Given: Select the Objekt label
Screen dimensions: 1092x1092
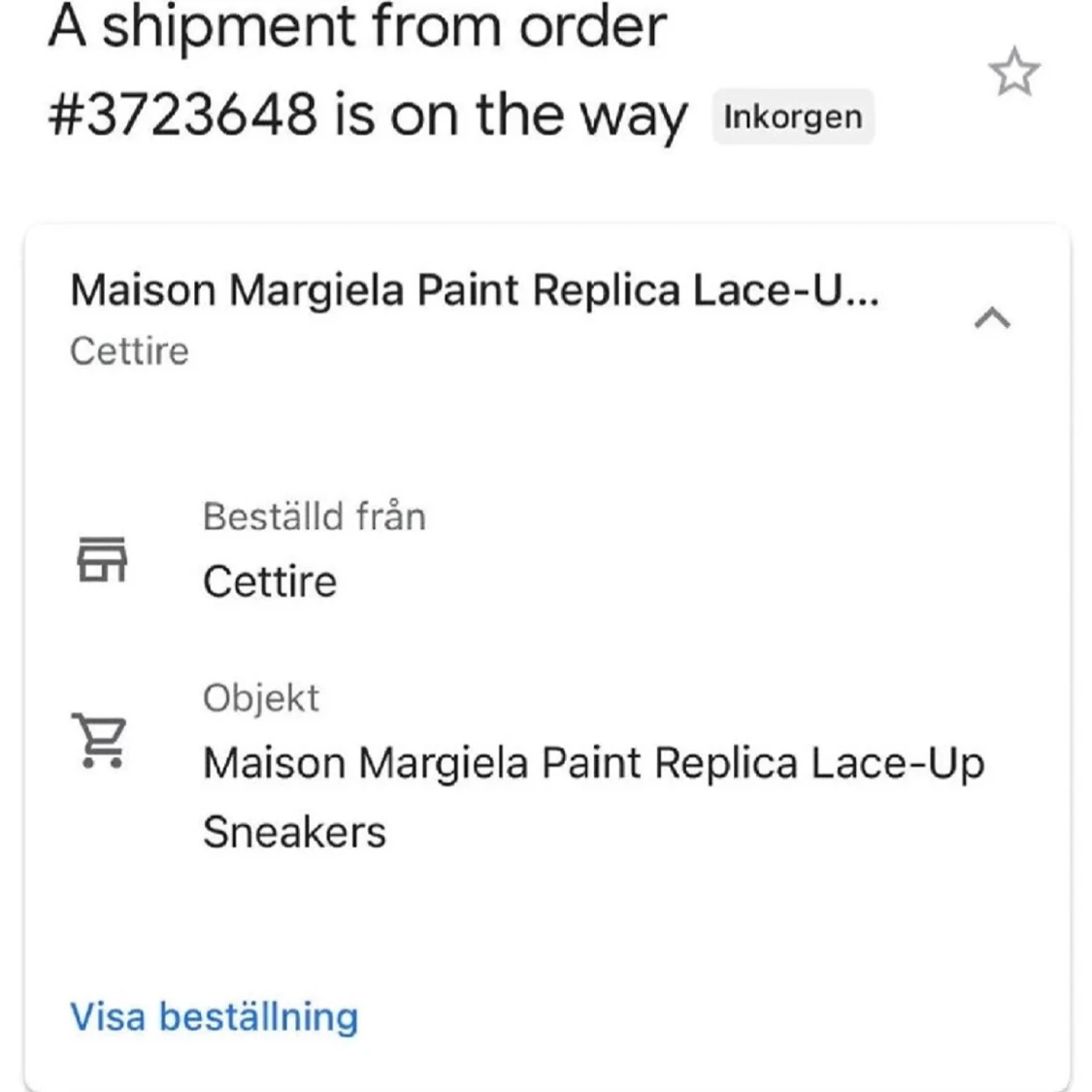Looking at the screenshot, I should pos(261,697).
